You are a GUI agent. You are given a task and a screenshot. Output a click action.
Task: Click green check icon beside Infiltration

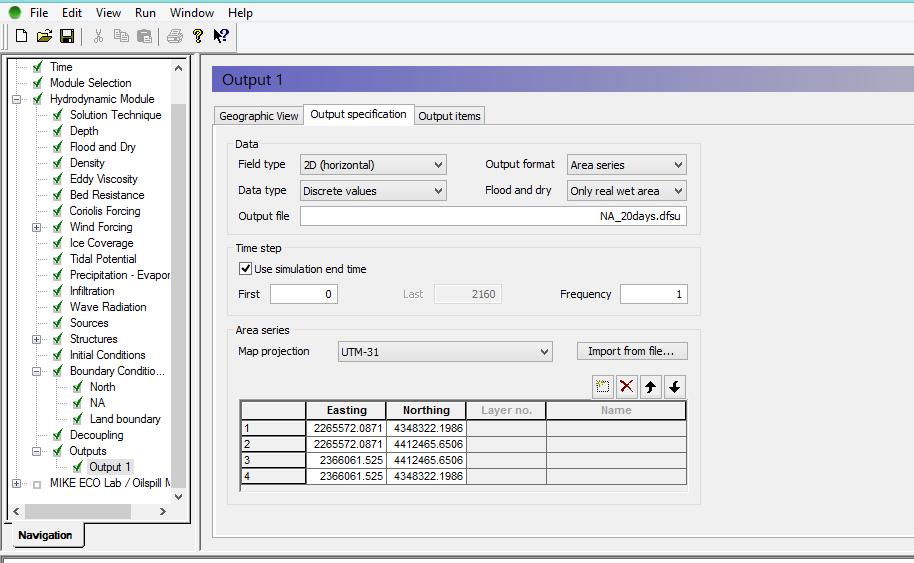point(58,290)
